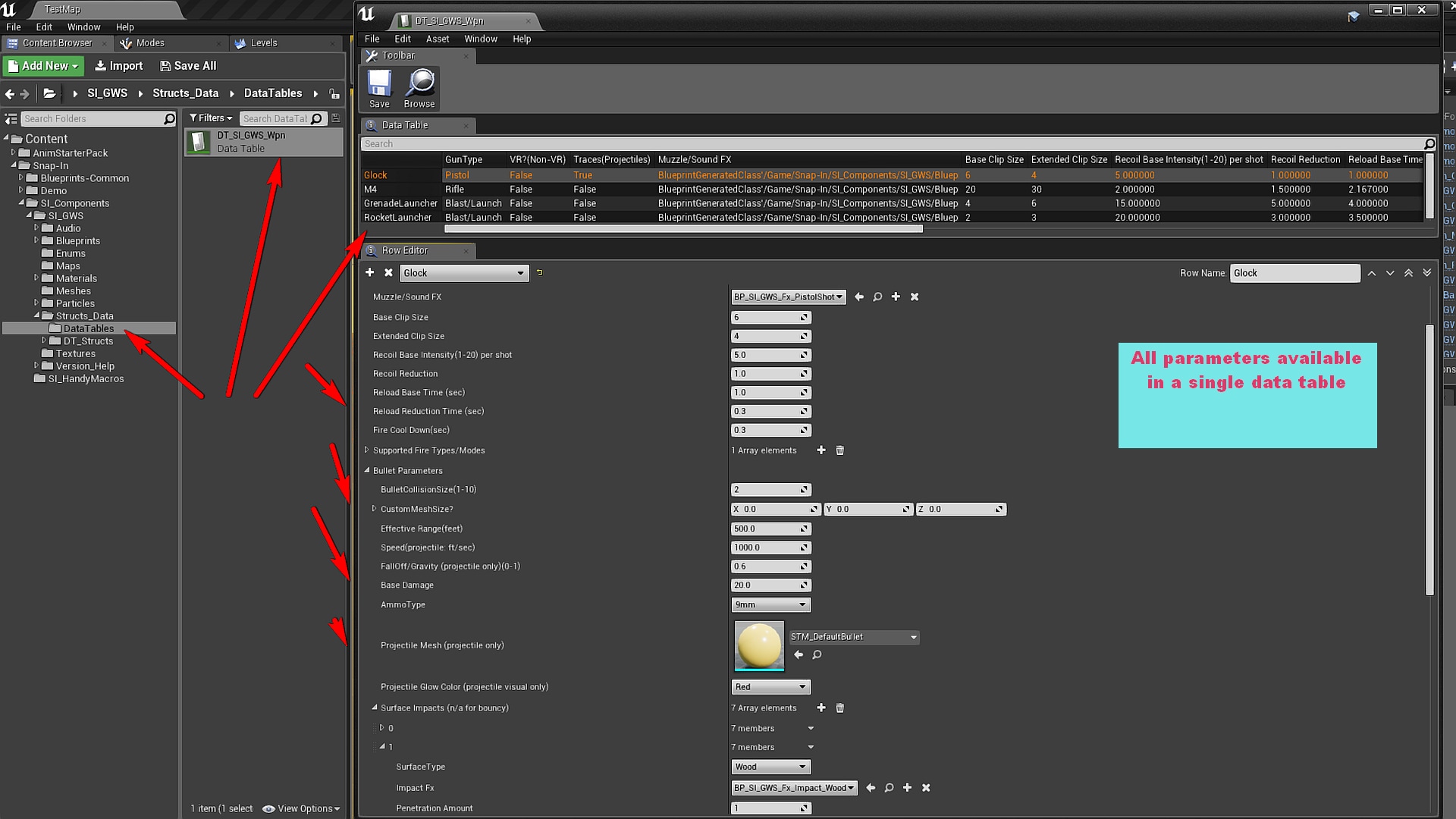The width and height of the screenshot is (1456, 819).
Task: Add a new row with the plus icon
Action: 369,272
